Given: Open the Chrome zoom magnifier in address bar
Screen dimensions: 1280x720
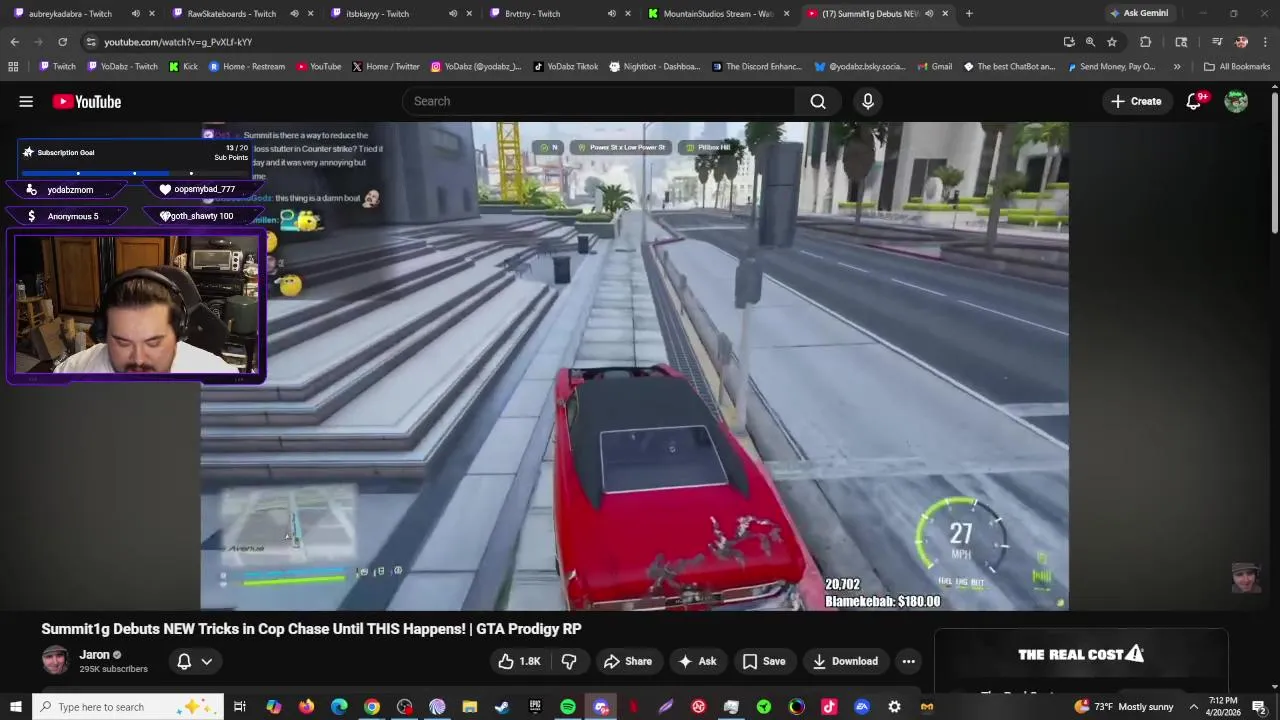Looking at the screenshot, I should coord(1090,42).
